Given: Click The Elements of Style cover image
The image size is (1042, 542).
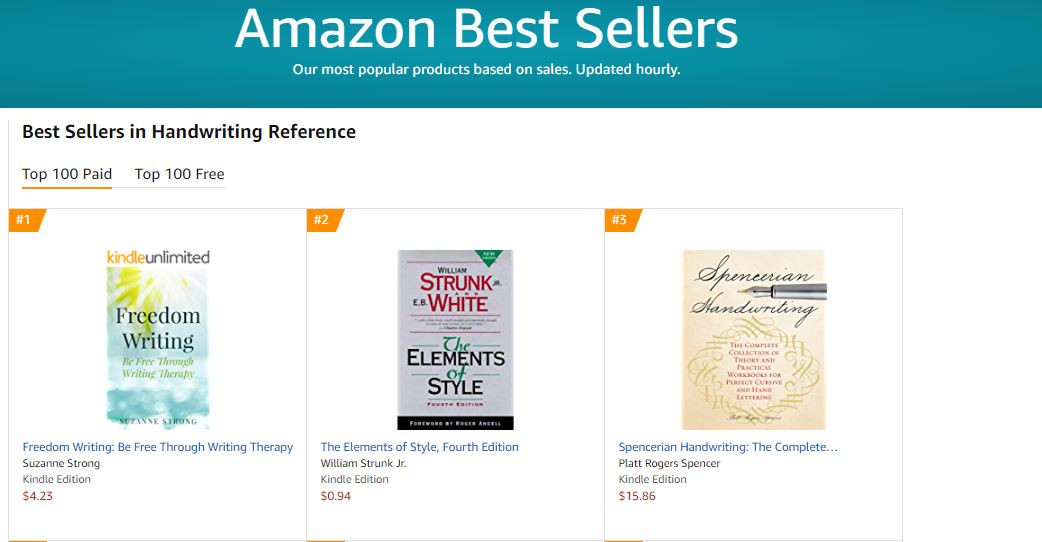Looking at the screenshot, I should (x=455, y=340).
